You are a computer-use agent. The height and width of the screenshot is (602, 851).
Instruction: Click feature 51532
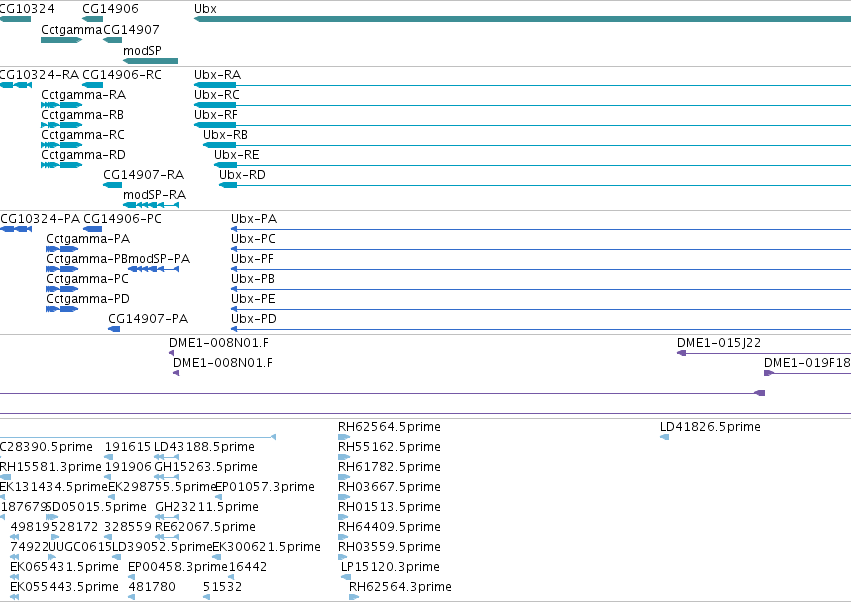point(206,597)
